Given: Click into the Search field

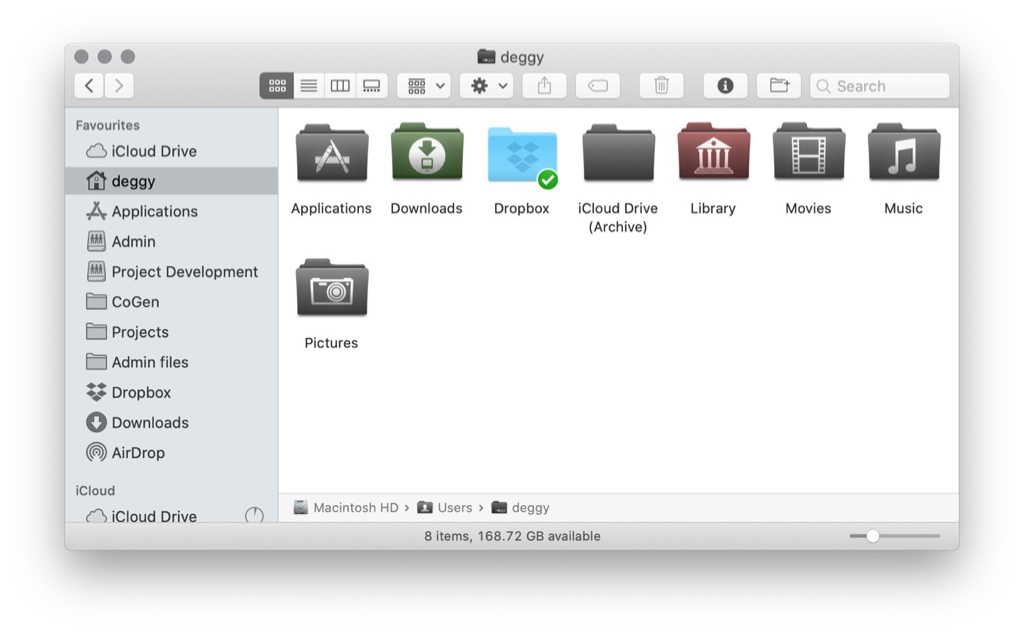Looking at the screenshot, I should tap(880, 86).
